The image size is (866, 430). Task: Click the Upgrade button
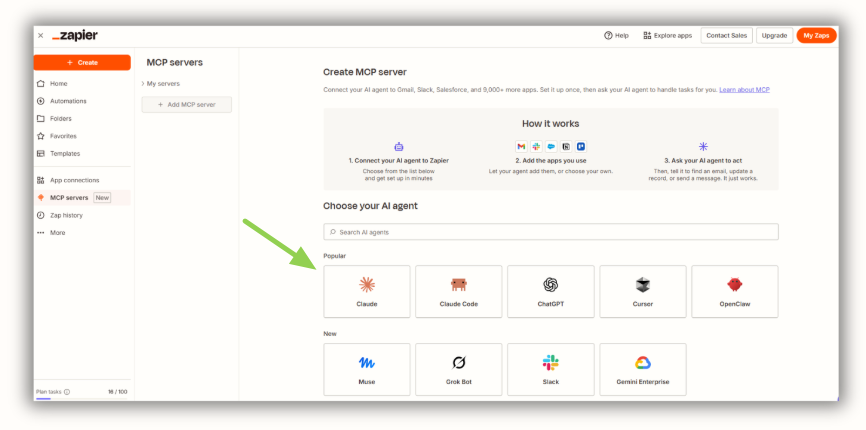[774, 35]
